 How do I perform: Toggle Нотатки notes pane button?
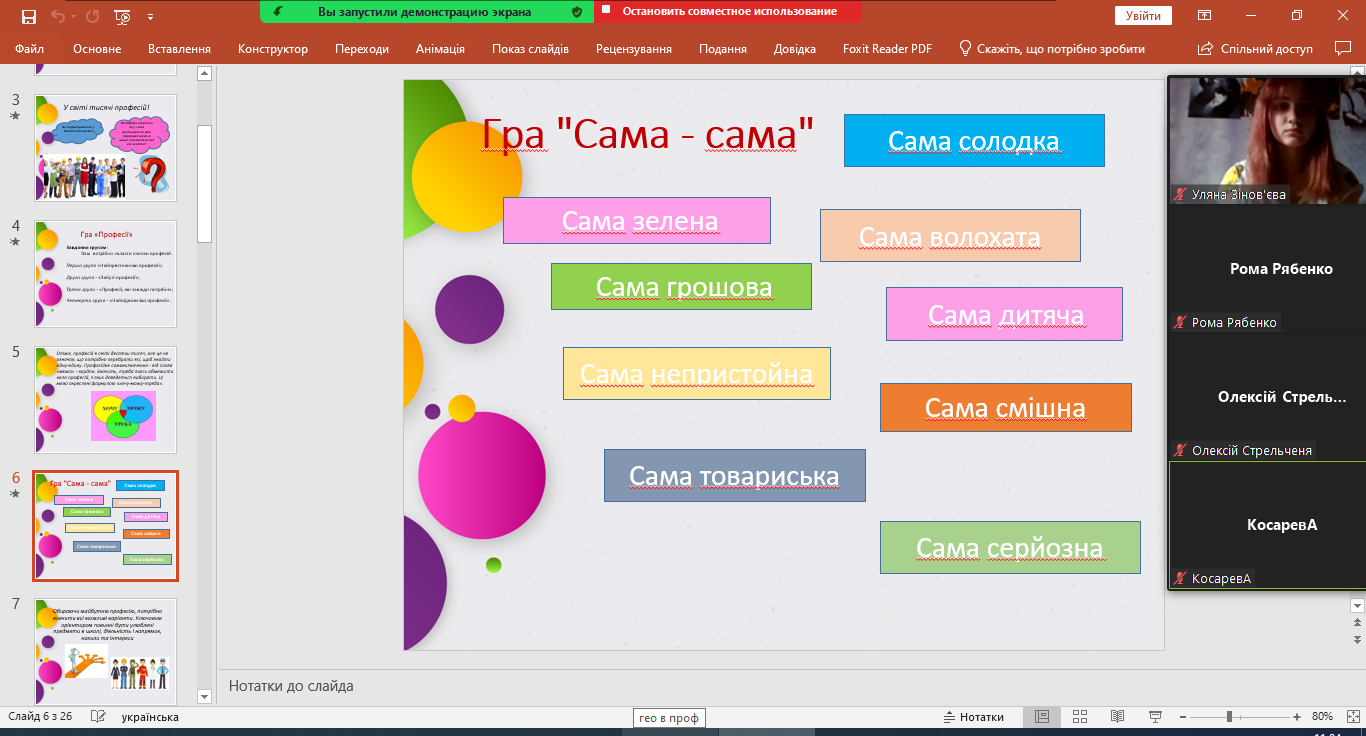click(x=974, y=717)
